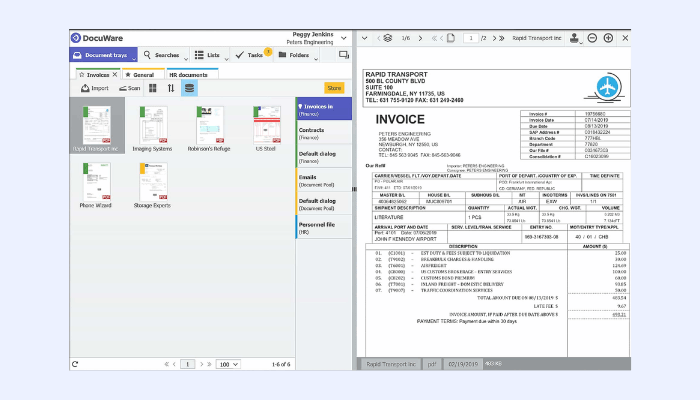The image size is (700, 400).
Task: Choose Emails (Document Pool) store dialog
Action: pos(324,180)
